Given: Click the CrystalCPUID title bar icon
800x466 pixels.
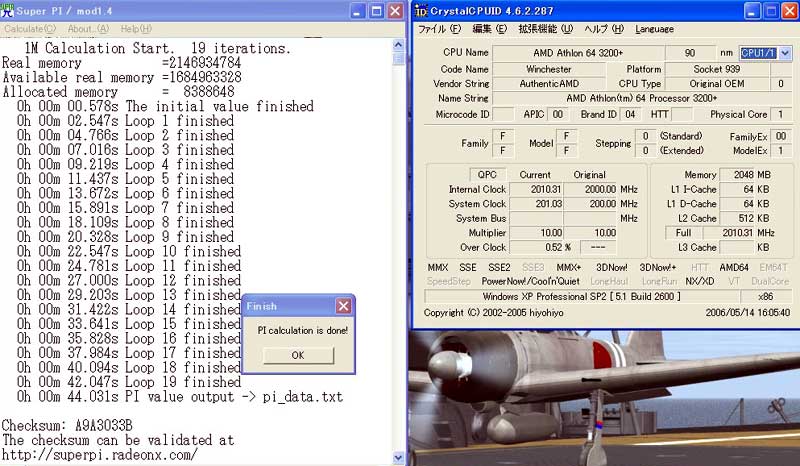Looking at the screenshot, I should point(421,11).
